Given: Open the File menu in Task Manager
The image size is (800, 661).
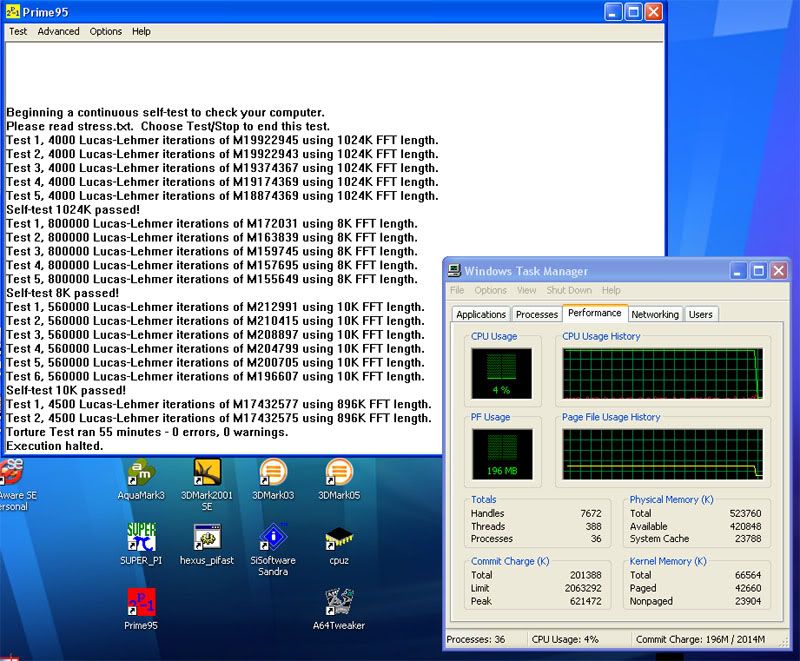Looking at the screenshot, I should pos(457,290).
